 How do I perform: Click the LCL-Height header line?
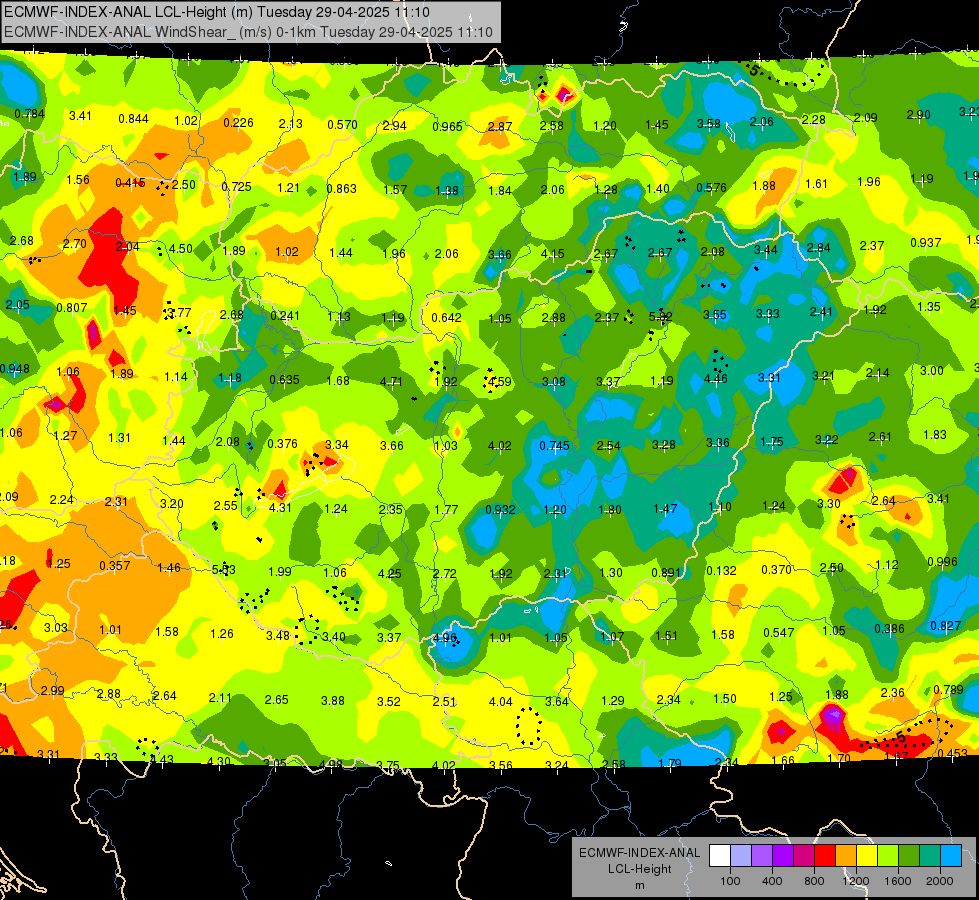pos(217,12)
